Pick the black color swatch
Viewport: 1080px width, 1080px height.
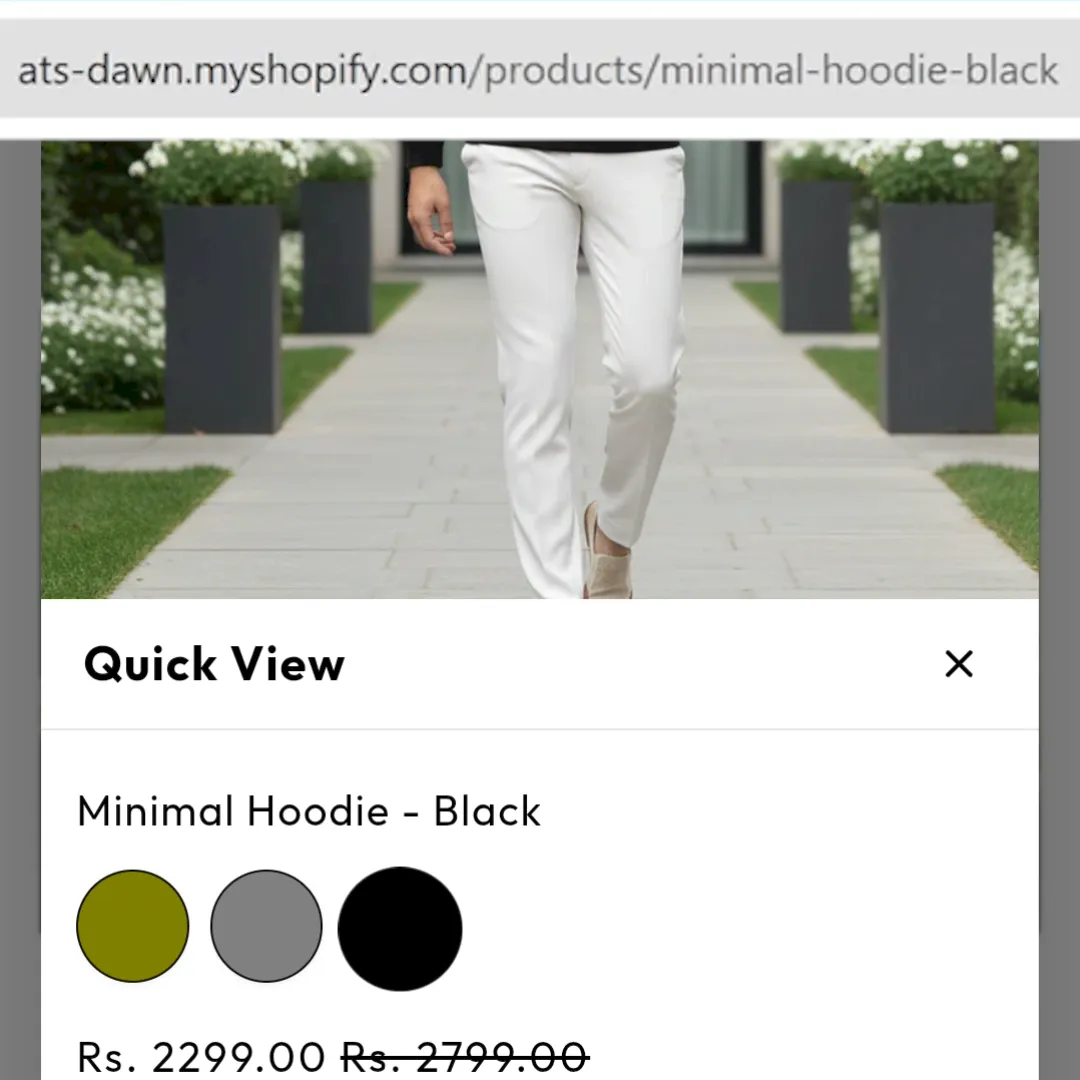(x=399, y=928)
